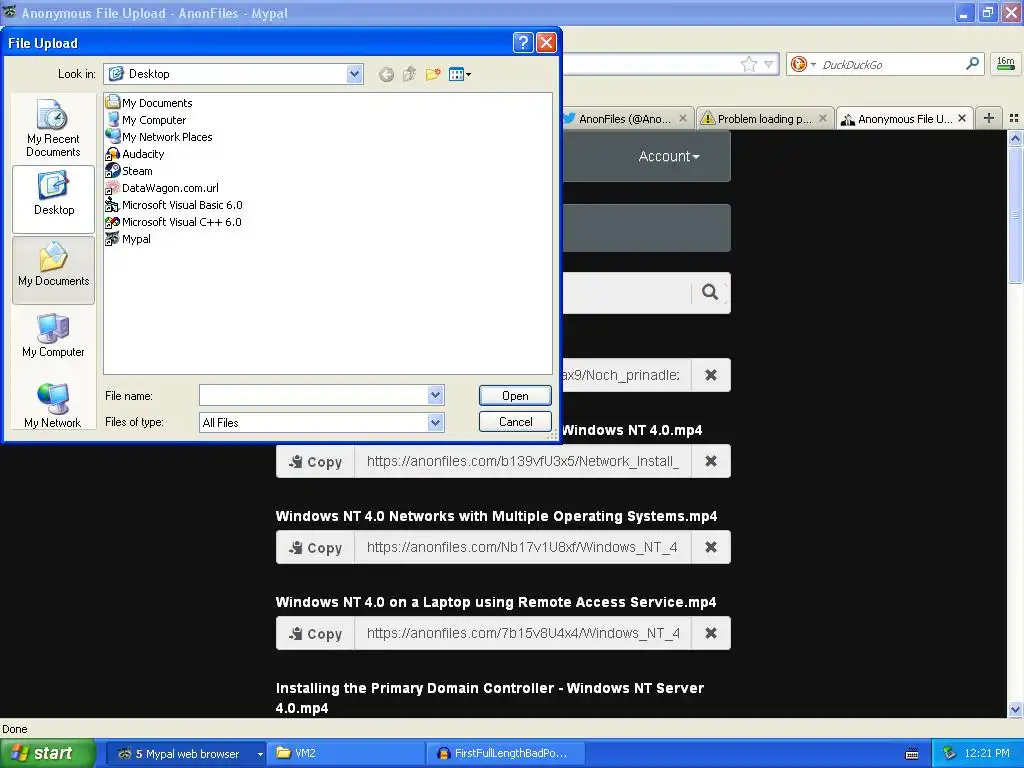The image size is (1024, 768).
Task: Close the Anonymous File Upload tab
Action: click(961, 118)
